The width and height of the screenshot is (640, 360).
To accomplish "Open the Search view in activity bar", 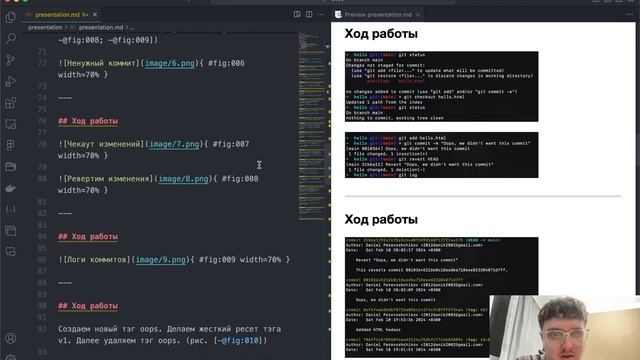I will coord(11,38).
